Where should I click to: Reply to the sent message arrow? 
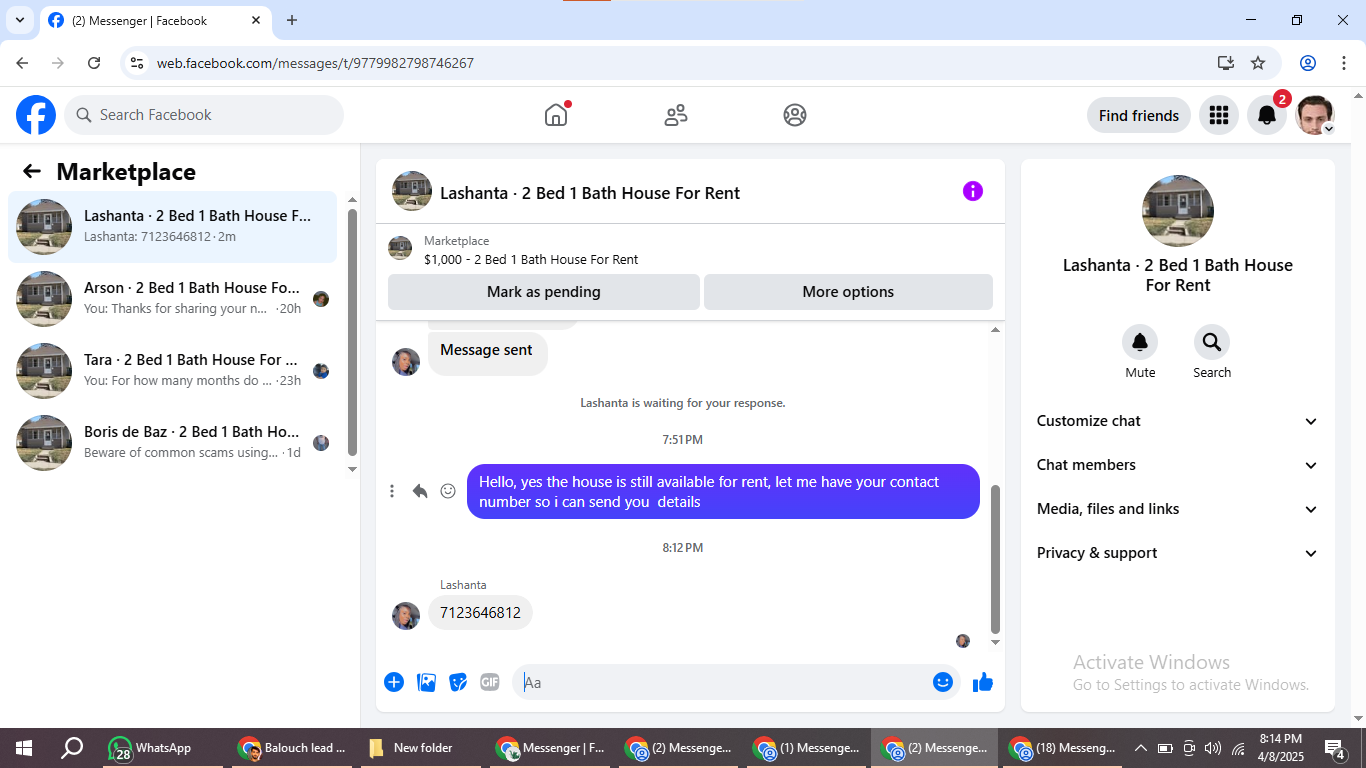[420, 491]
